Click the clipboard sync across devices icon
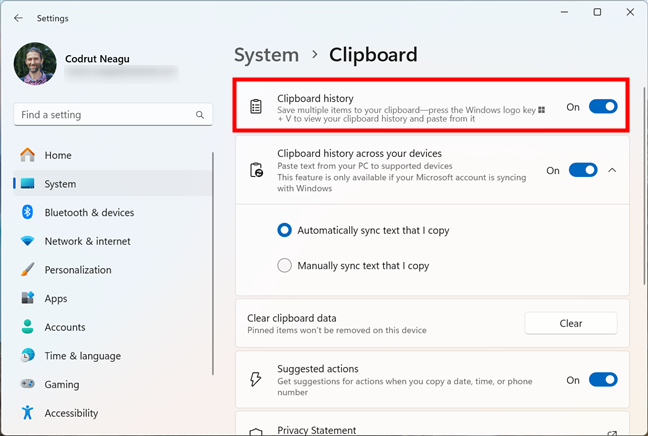Viewport: 648px width, 436px height. point(256,170)
